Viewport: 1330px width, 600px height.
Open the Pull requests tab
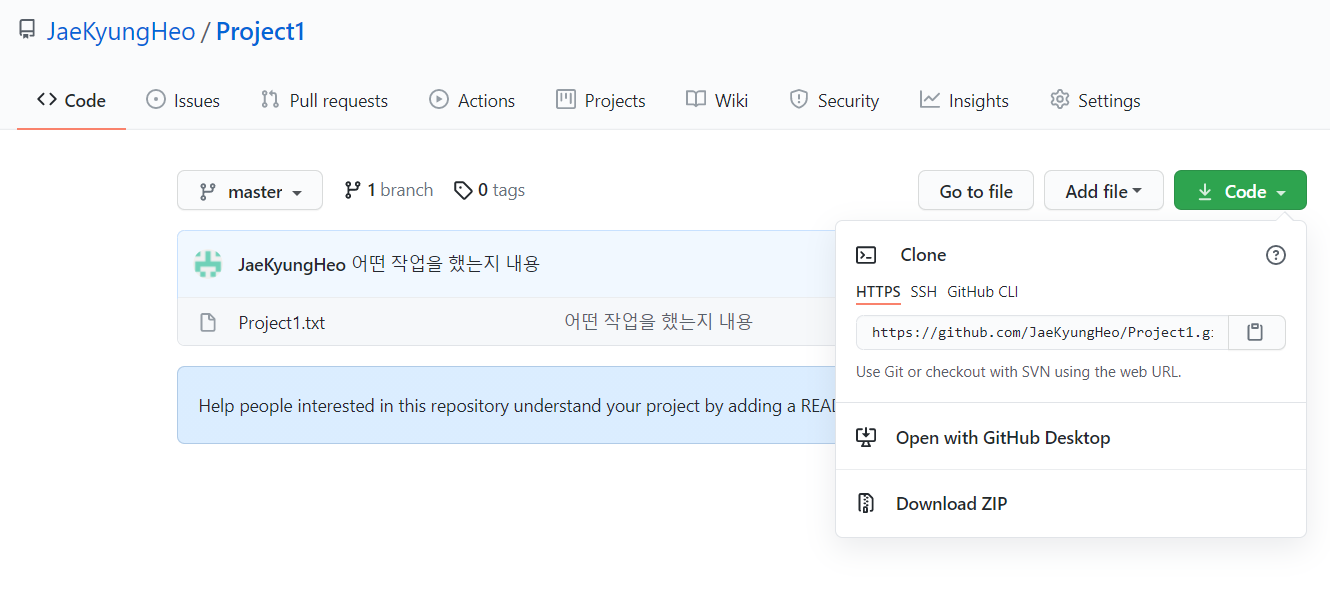324,100
